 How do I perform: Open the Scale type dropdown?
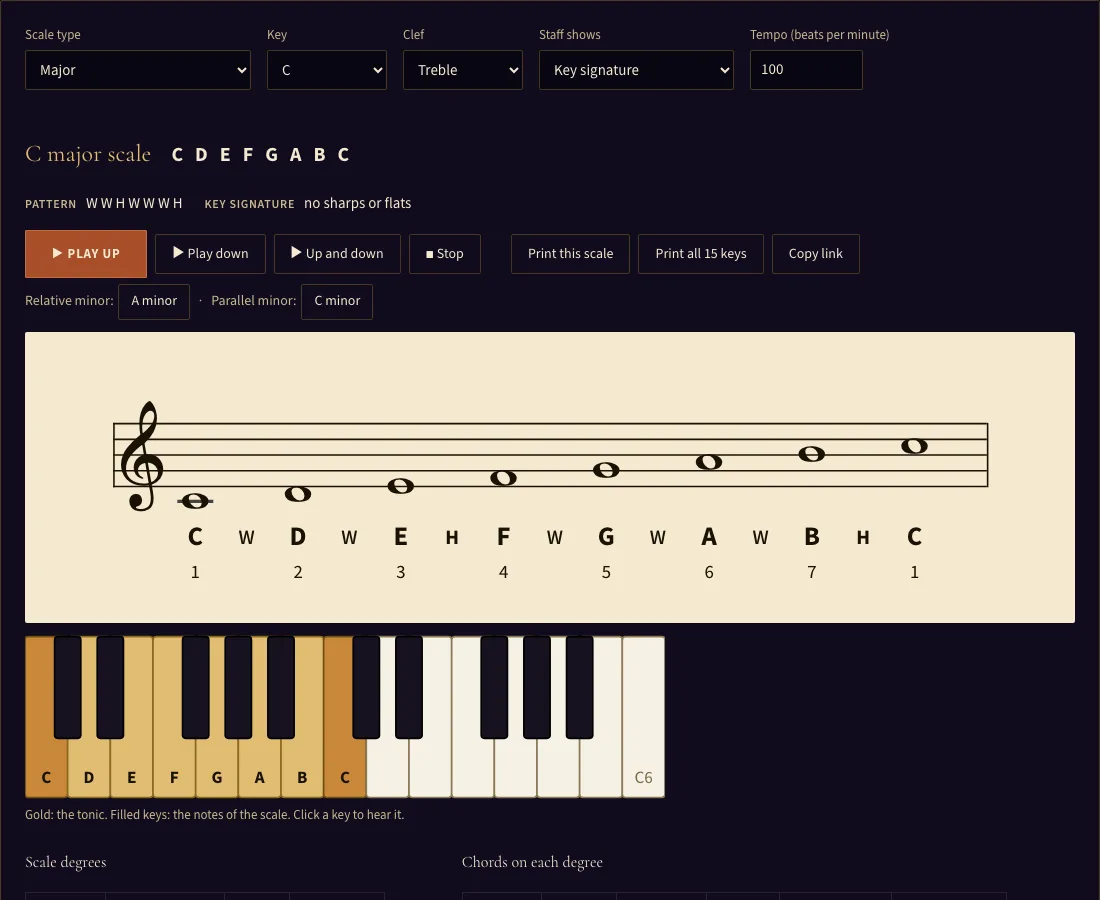point(138,70)
